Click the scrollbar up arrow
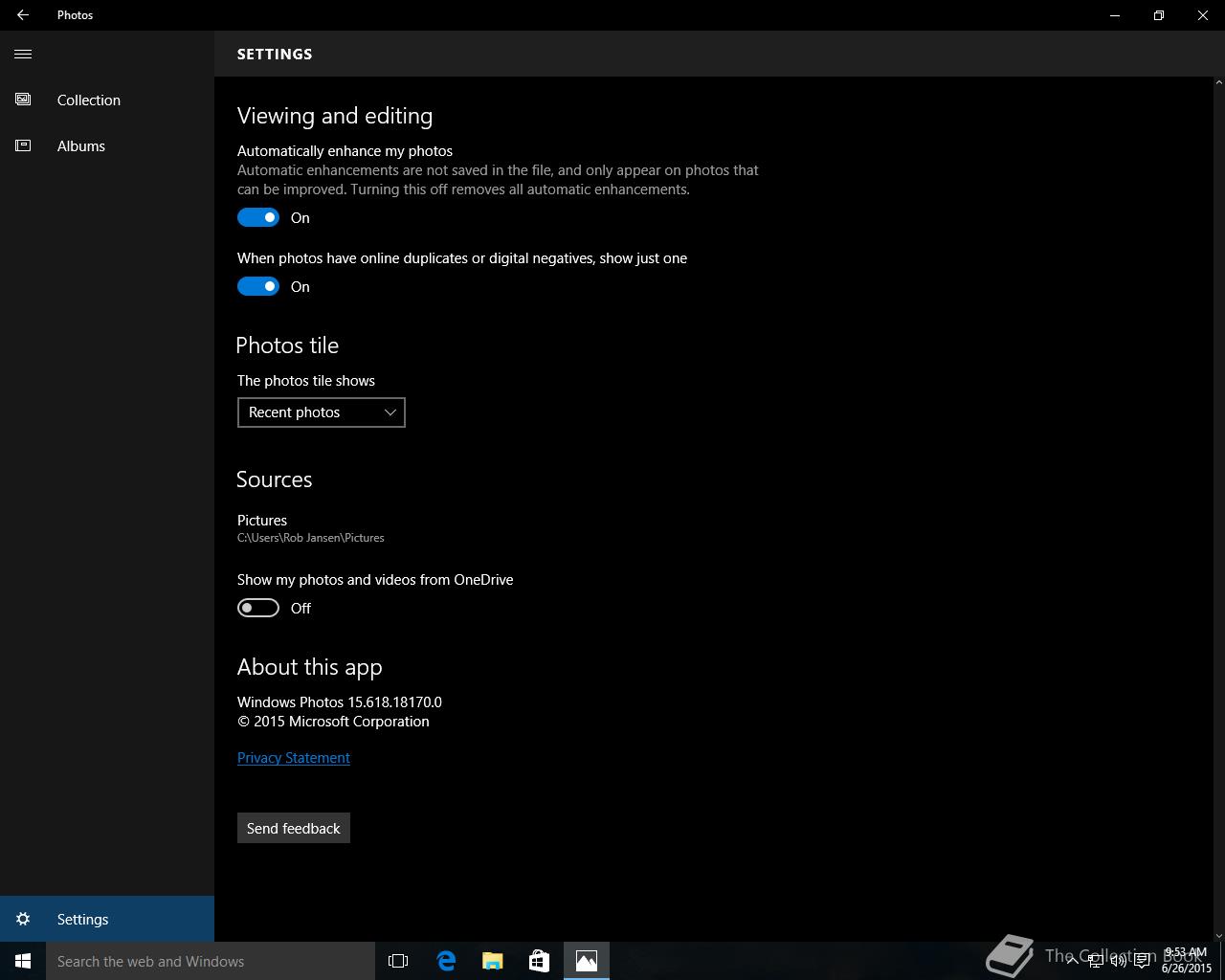 (x=1217, y=83)
